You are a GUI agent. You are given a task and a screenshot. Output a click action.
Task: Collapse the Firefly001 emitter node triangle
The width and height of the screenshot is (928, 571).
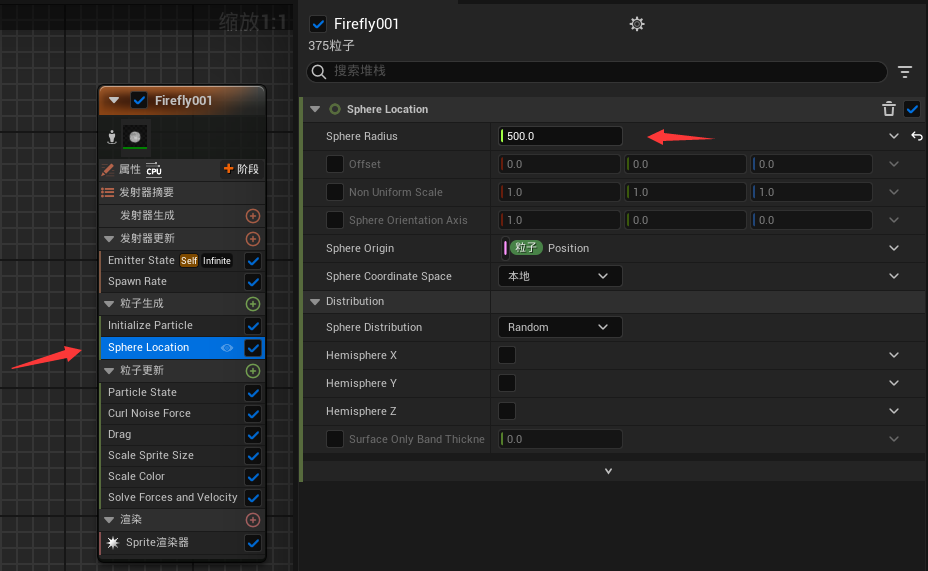(114, 101)
